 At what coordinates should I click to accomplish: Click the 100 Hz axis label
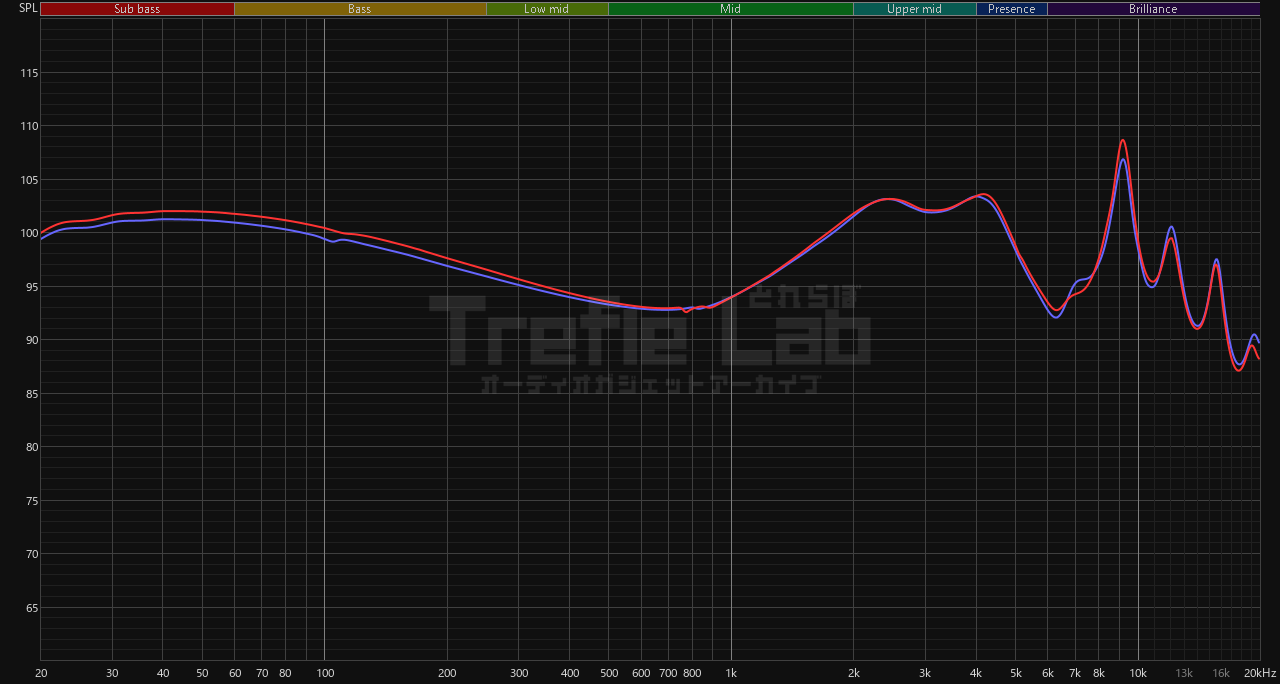point(324,673)
